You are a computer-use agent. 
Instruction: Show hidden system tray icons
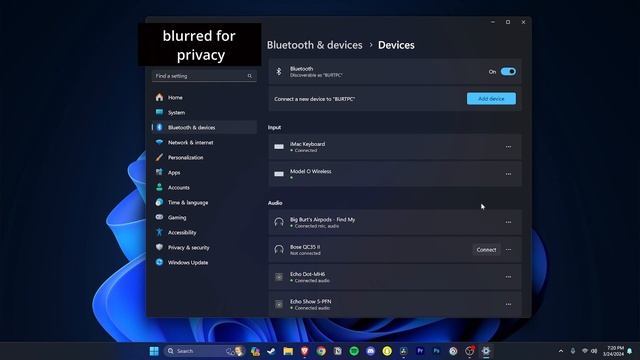pyautogui.click(x=561, y=351)
